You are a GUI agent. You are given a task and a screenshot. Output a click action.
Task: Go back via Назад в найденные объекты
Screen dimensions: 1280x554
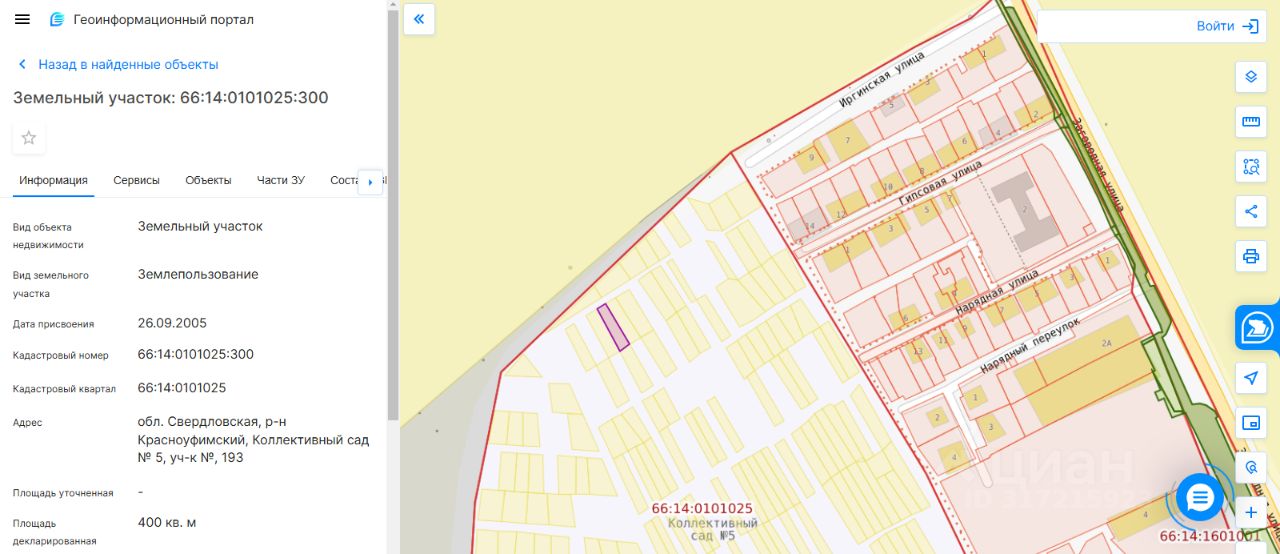118,64
